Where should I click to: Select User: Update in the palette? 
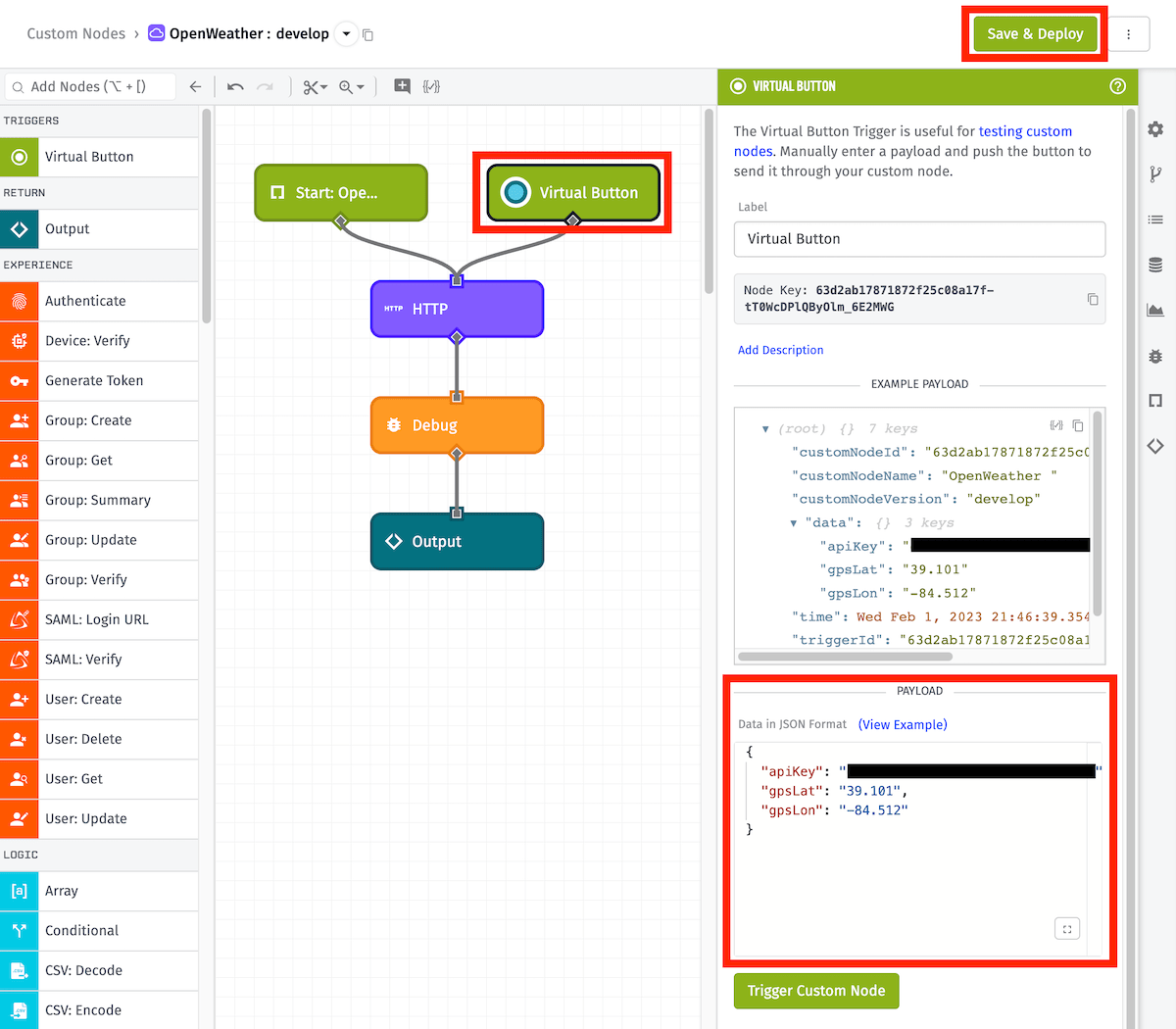99,819
